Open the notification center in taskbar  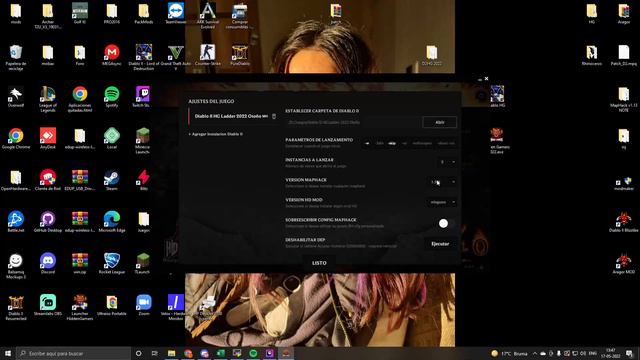629,353
